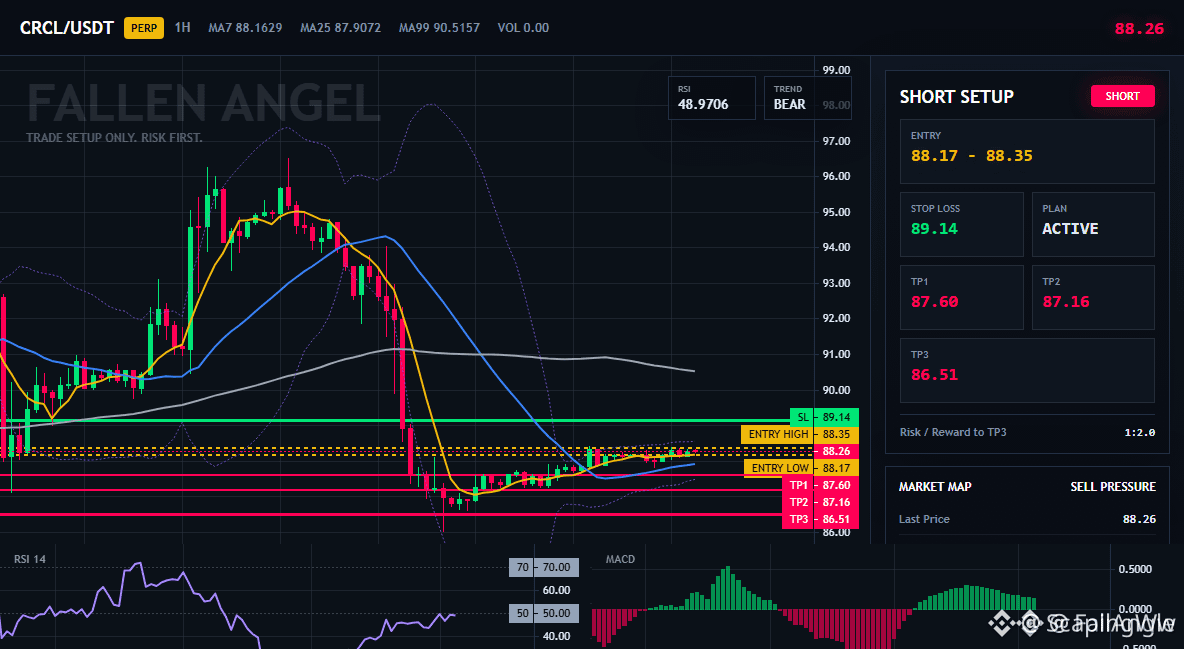Click the RSI 14 pane label
The width and height of the screenshot is (1184, 649).
click(29, 559)
